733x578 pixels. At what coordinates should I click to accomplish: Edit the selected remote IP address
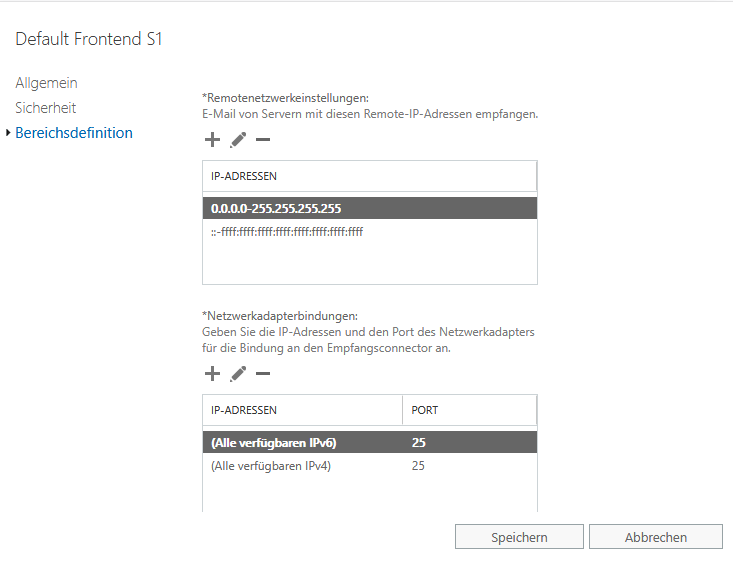pos(238,139)
